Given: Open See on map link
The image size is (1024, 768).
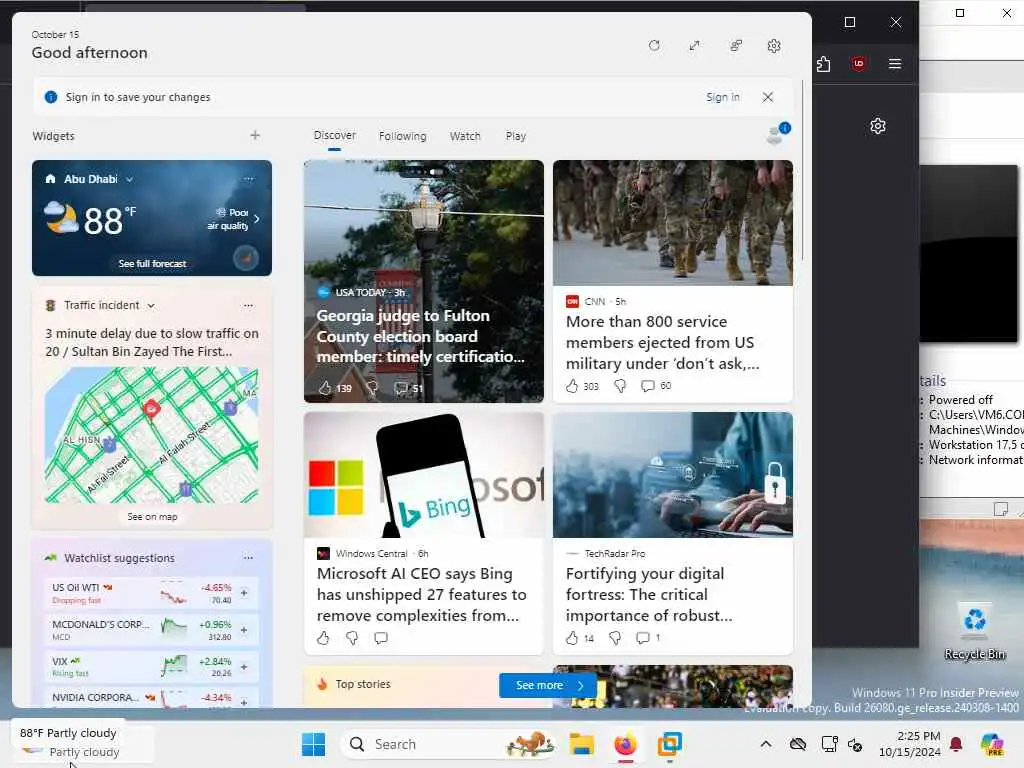Looking at the screenshot, I should click(152, 517).
